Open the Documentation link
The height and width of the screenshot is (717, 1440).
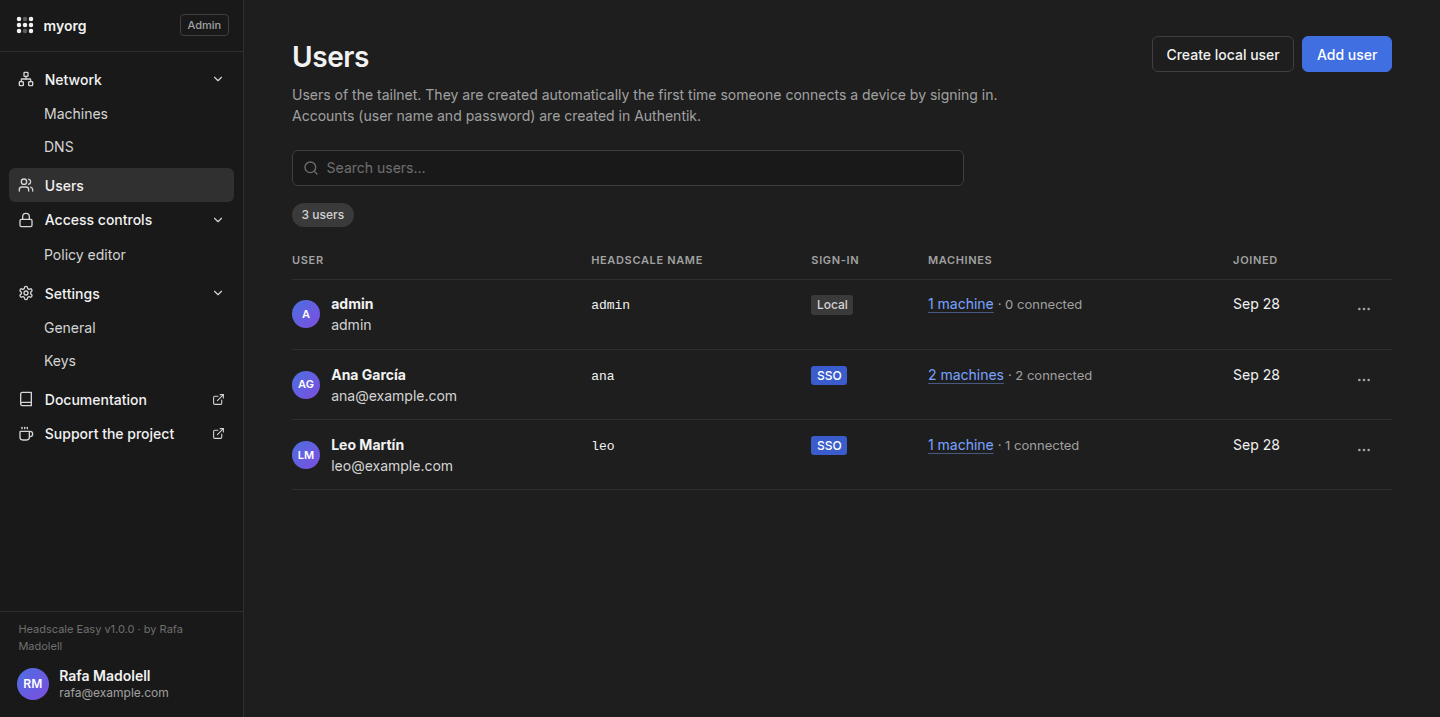pyautogui.click(x=121, y=400)
